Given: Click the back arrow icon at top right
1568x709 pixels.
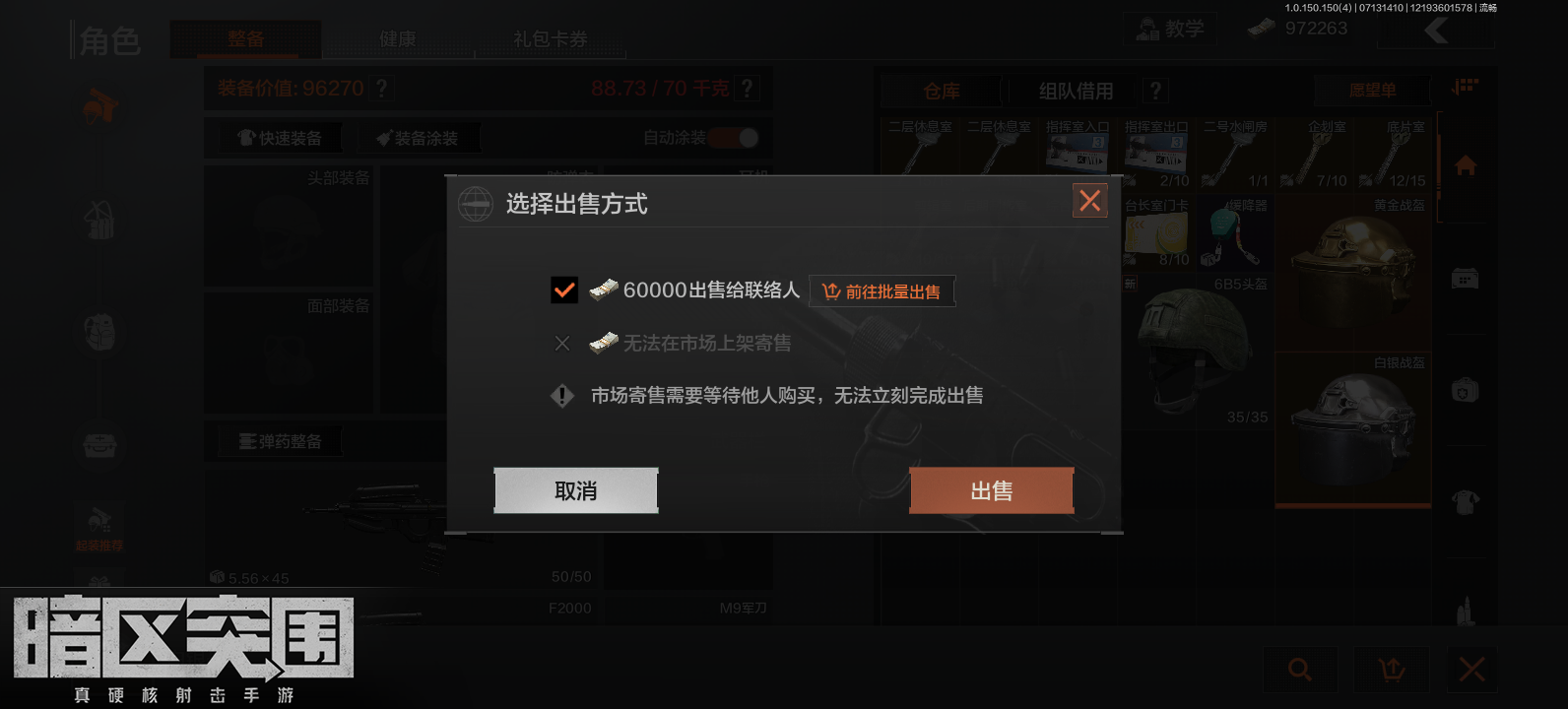Looking at the screenshot, I should (x=1437, y=31).
